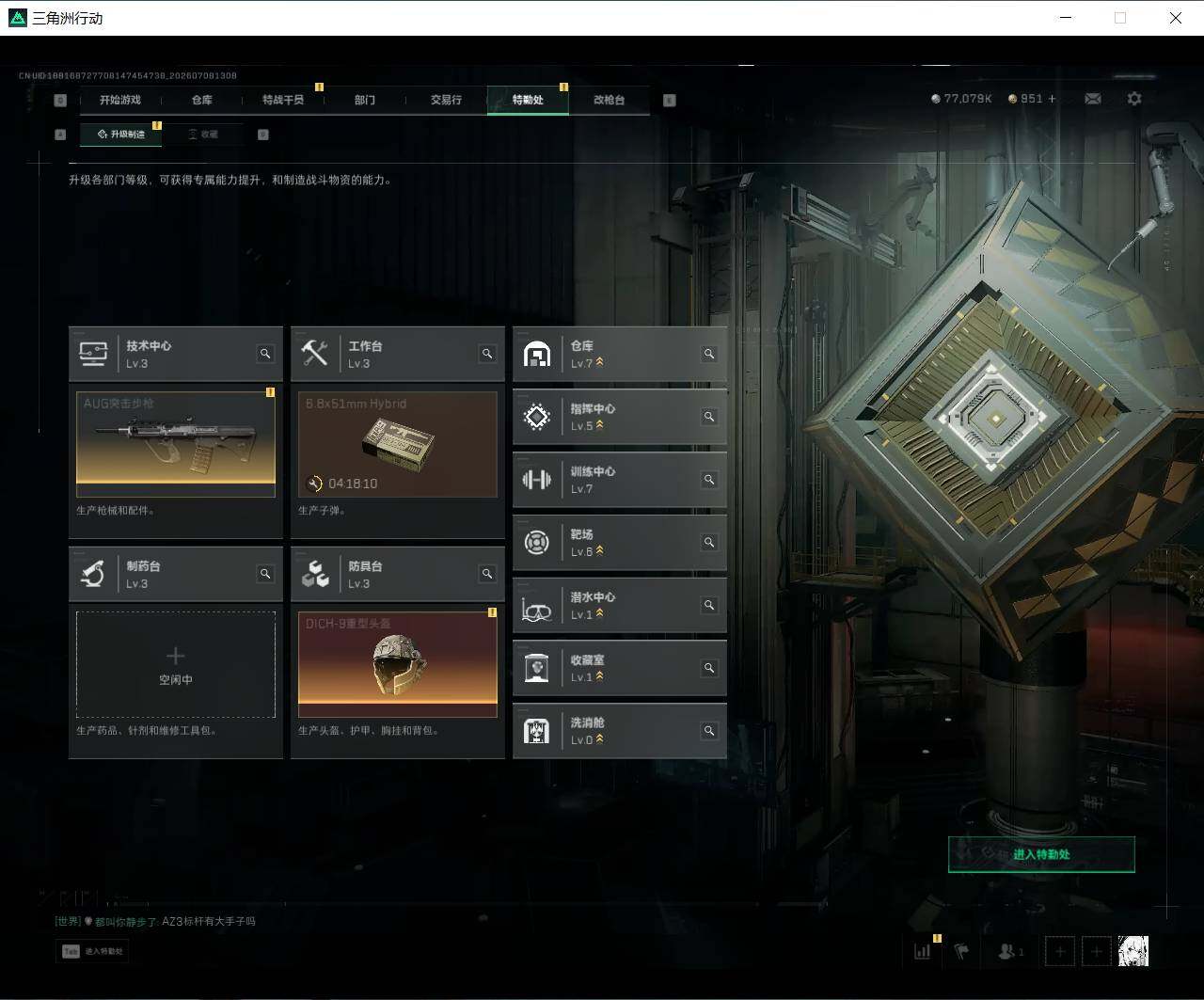Open the 改枪台 tab

coord(609,100)
